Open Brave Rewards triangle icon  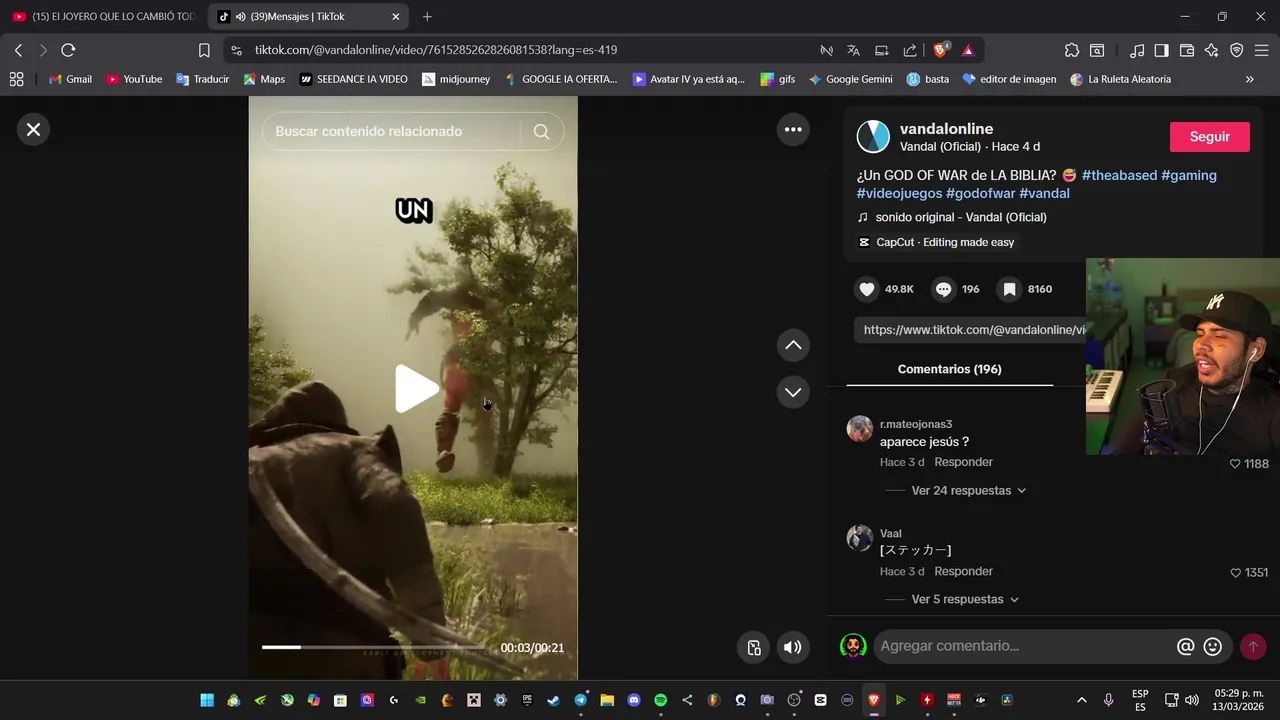[968, 50]
